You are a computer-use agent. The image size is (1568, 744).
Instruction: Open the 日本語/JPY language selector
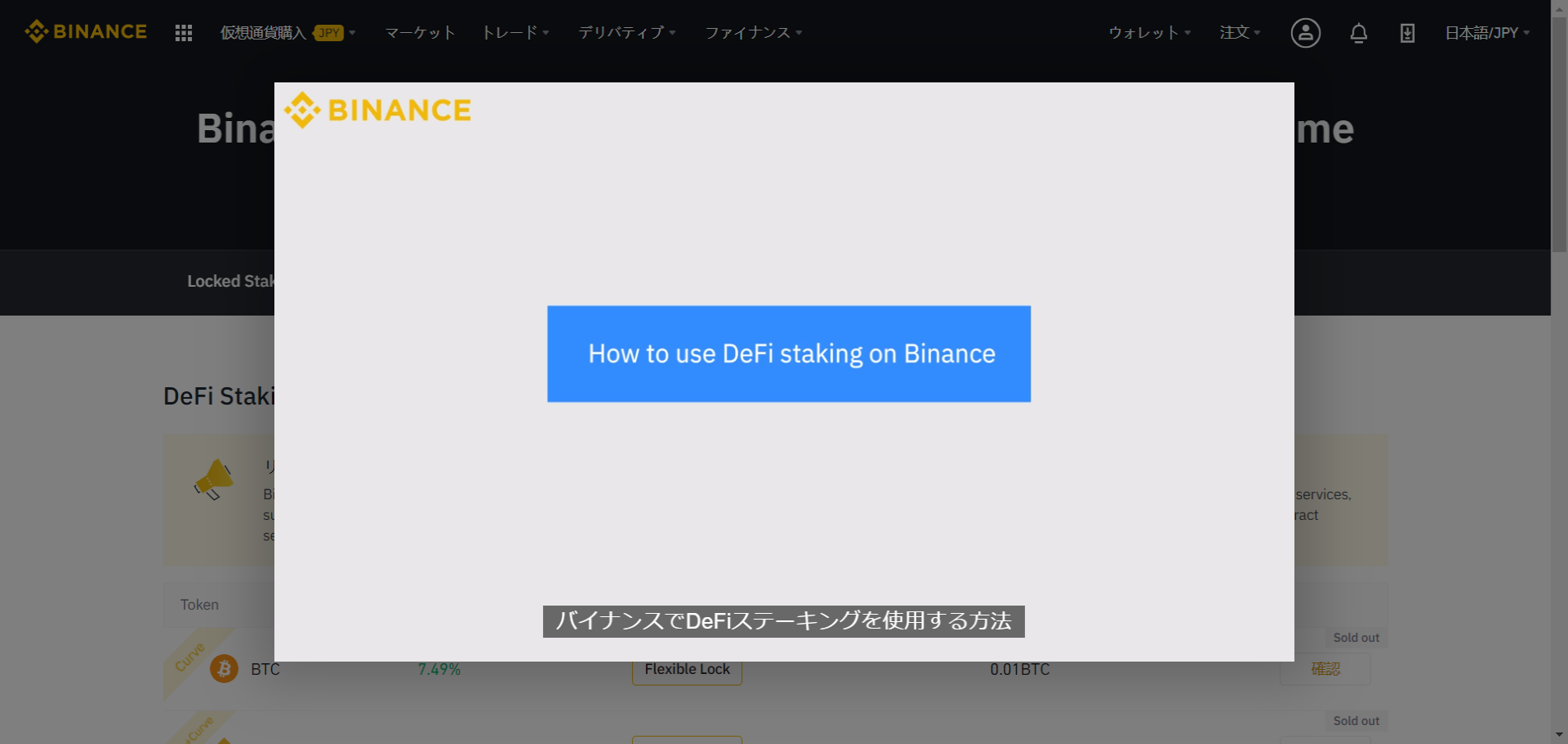(x=1487, y=33)
